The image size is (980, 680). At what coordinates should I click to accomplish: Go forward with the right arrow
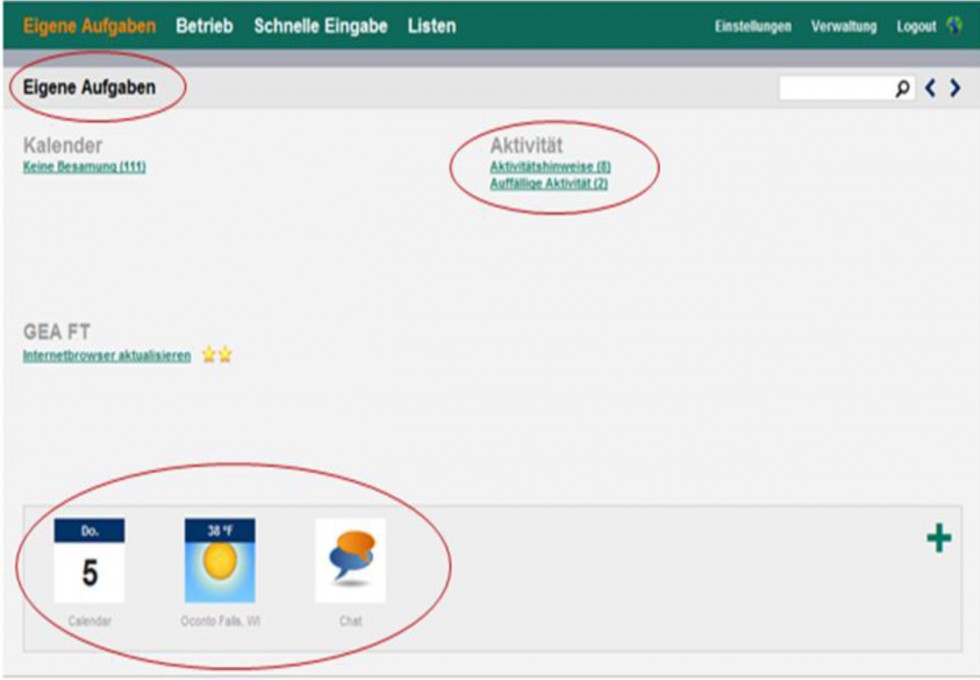point(955,89)
